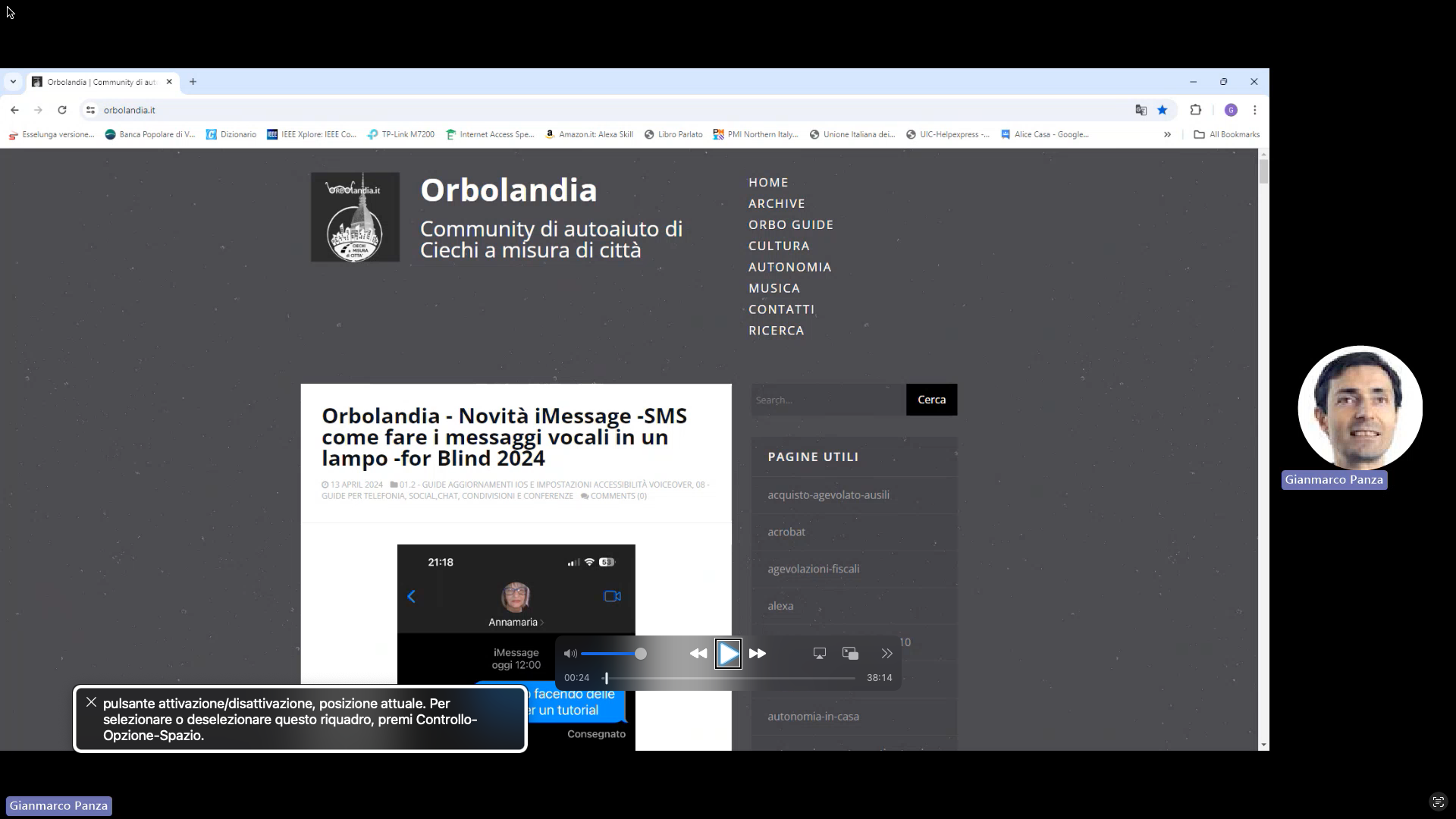Open acquisto-agevolato-ausili page link
The width and height of the screenshot is (1456, 819).
click(x=828, y=495)
